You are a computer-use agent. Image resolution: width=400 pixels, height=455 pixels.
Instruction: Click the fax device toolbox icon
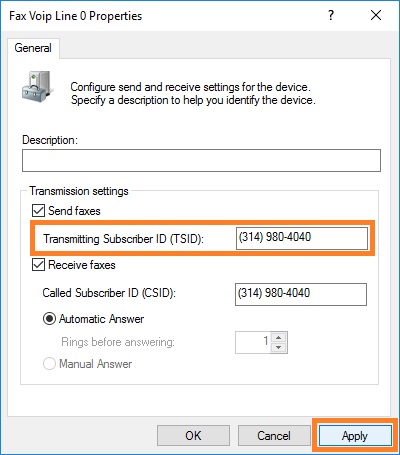37,86
